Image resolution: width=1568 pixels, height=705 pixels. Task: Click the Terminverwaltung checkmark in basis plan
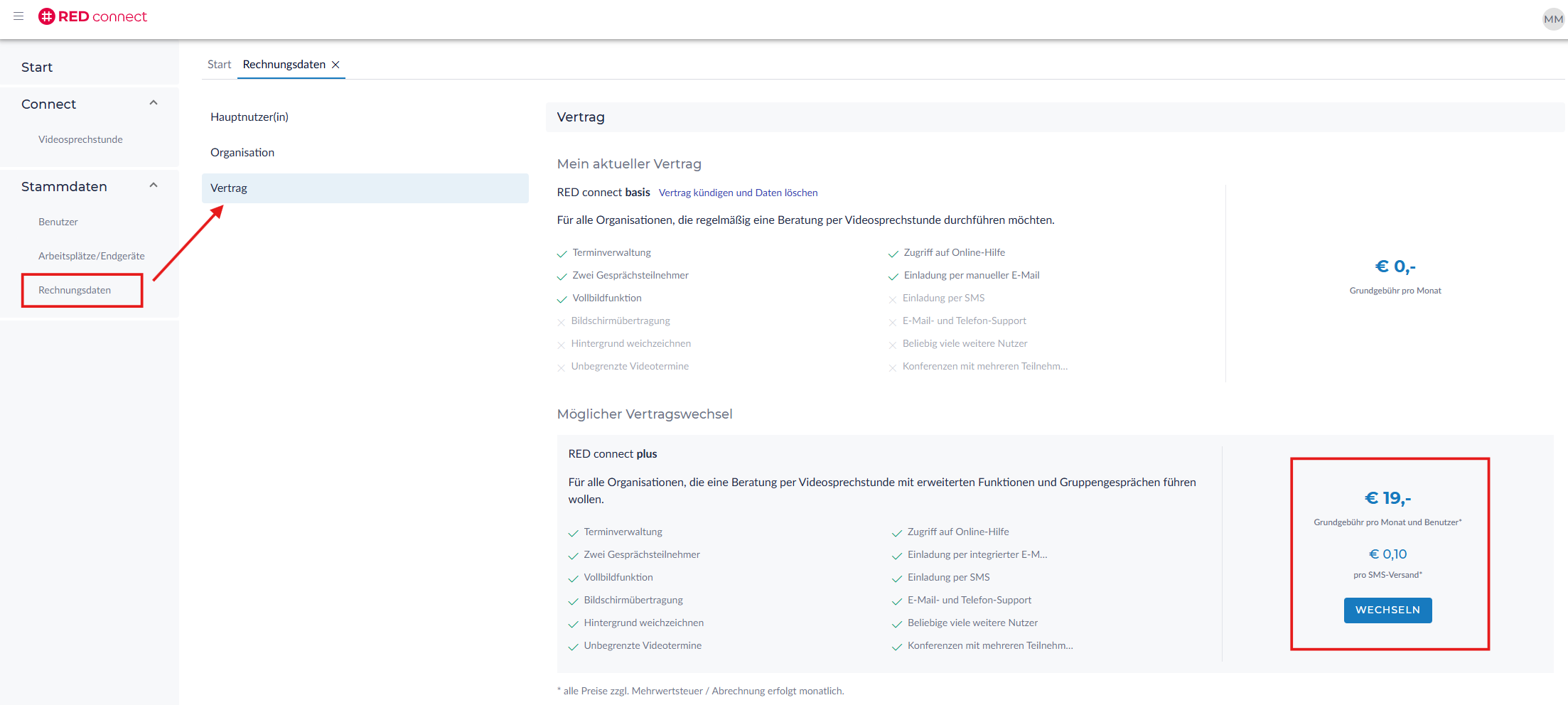click(x=562, y=254)
